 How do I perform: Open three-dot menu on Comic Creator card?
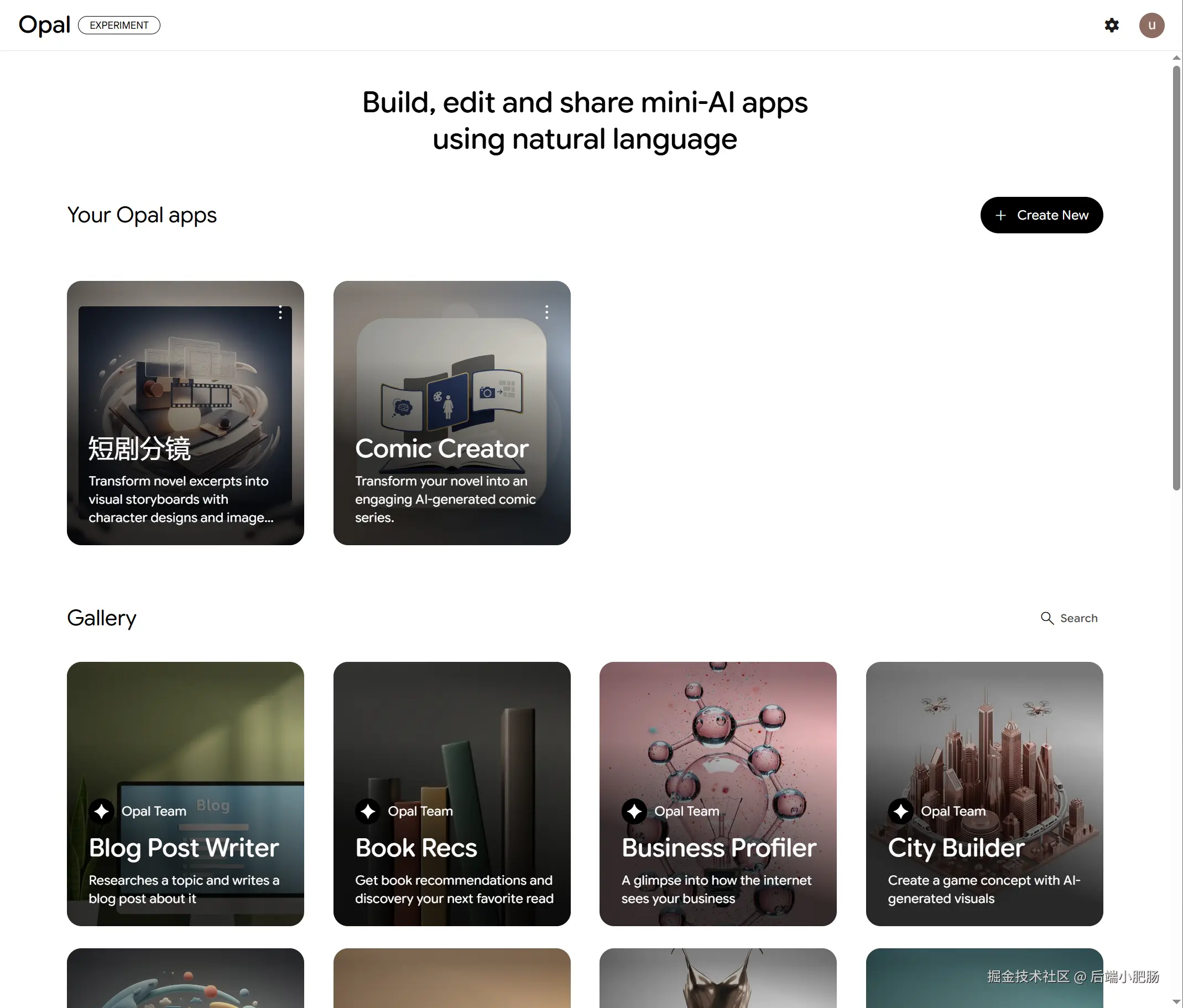click(x=546, y=312)
